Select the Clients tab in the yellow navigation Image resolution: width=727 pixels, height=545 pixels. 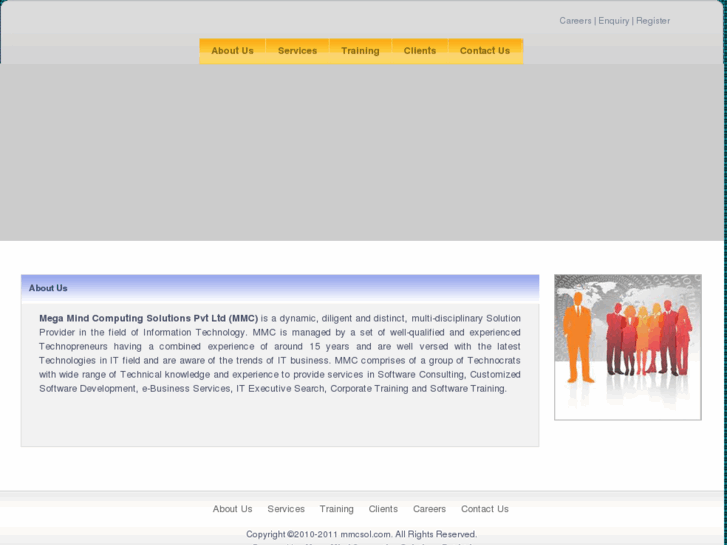420,51
